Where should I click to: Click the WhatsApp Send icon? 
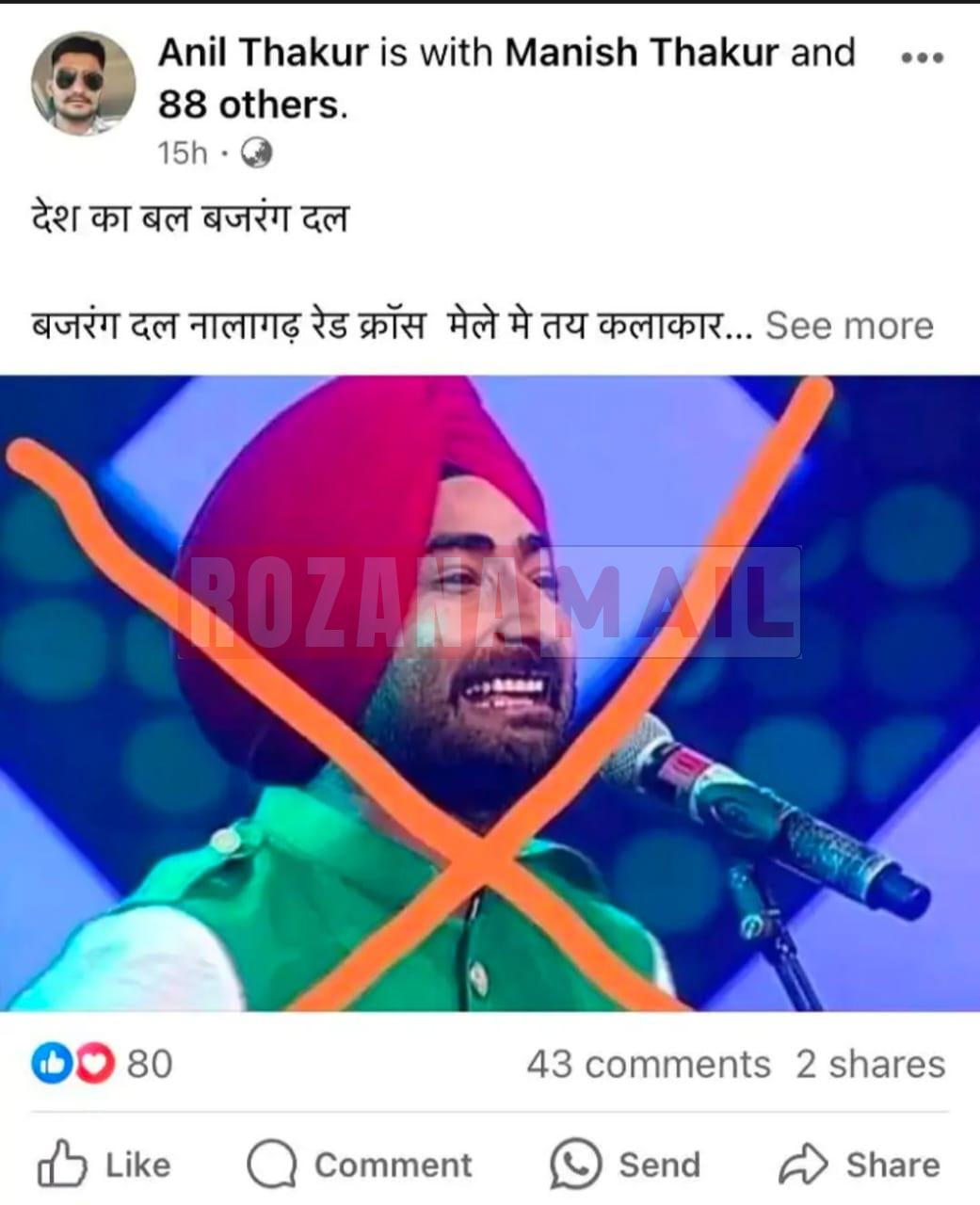[x=575, y=1165]
